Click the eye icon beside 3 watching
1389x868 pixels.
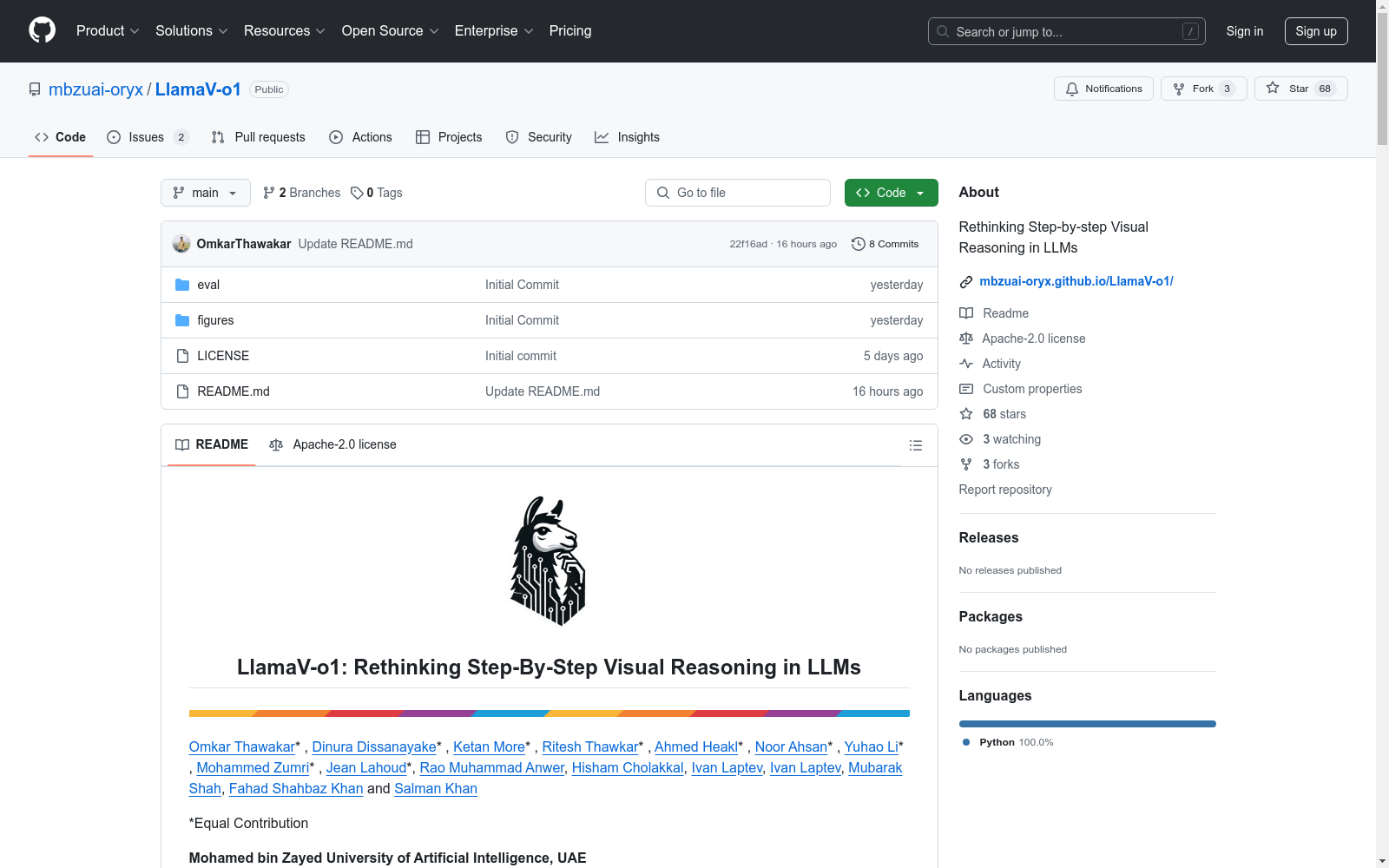pos(966,439)
